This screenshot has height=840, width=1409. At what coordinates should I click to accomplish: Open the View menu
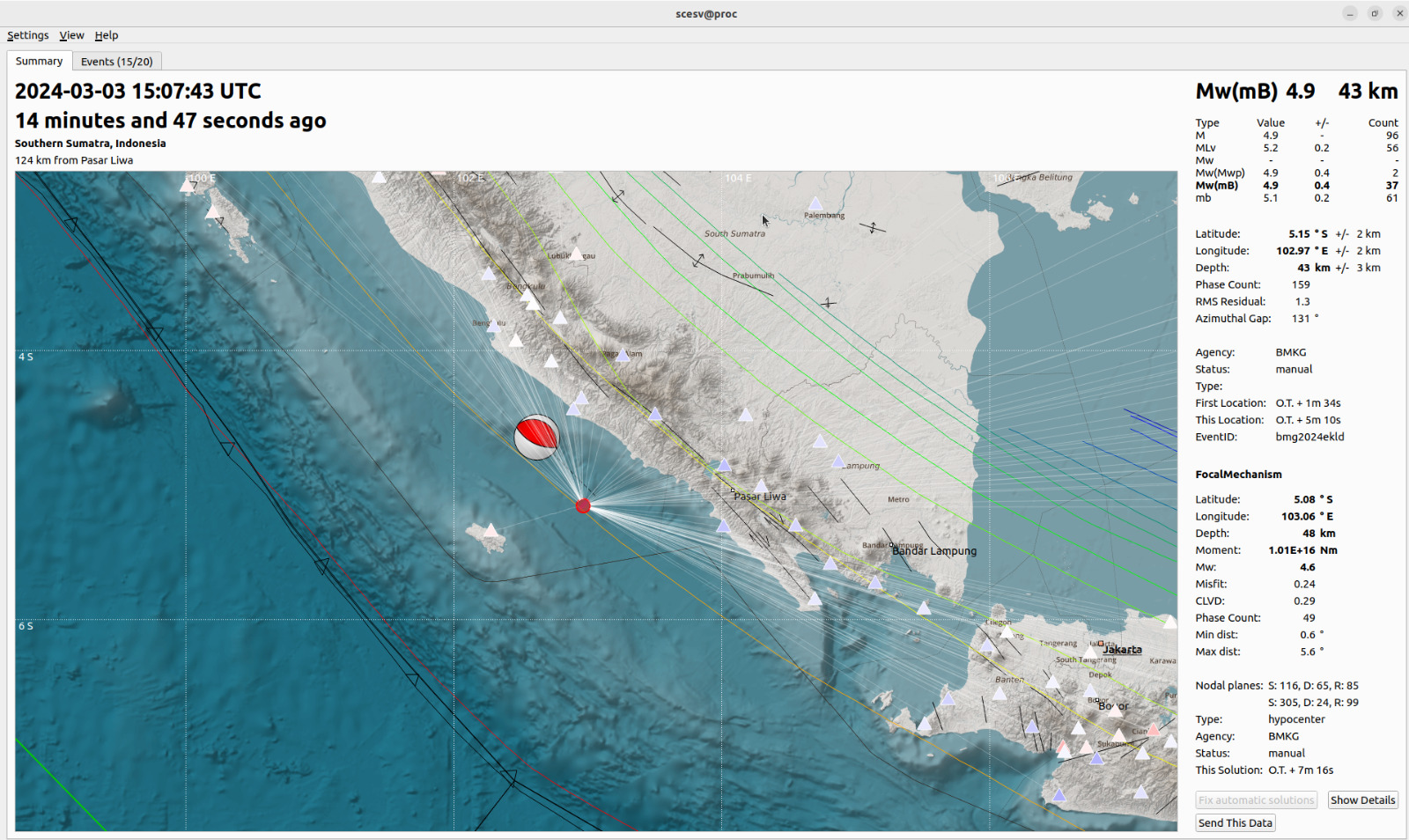71,35
